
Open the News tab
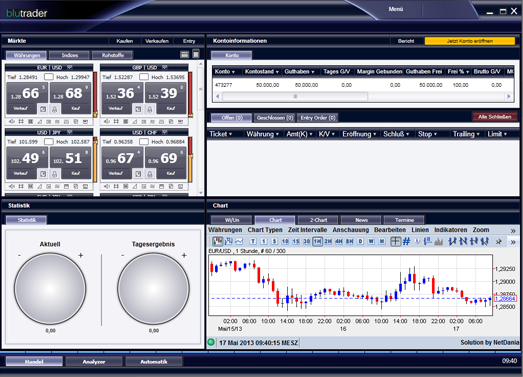[361, 220]
